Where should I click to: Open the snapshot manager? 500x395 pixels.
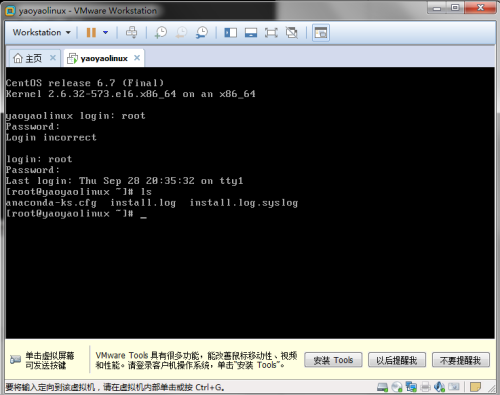click(x=202, y=32)
